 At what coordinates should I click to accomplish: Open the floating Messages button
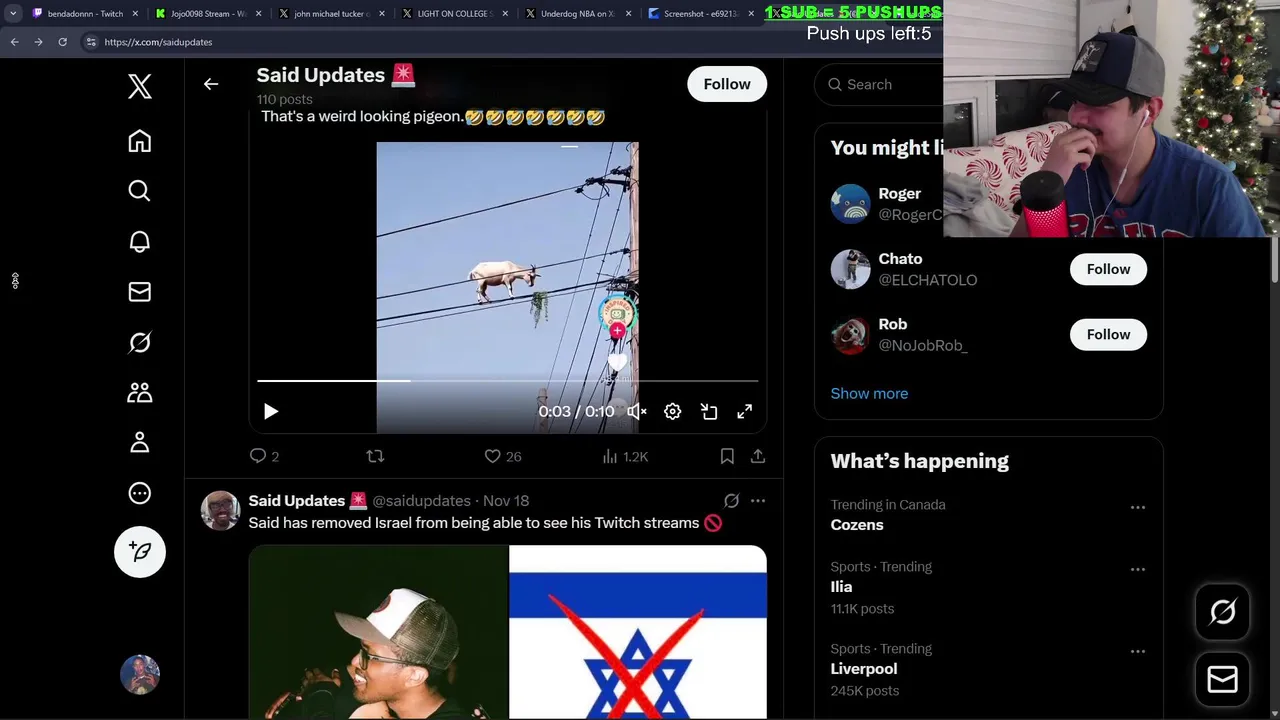click(1223, 680)
